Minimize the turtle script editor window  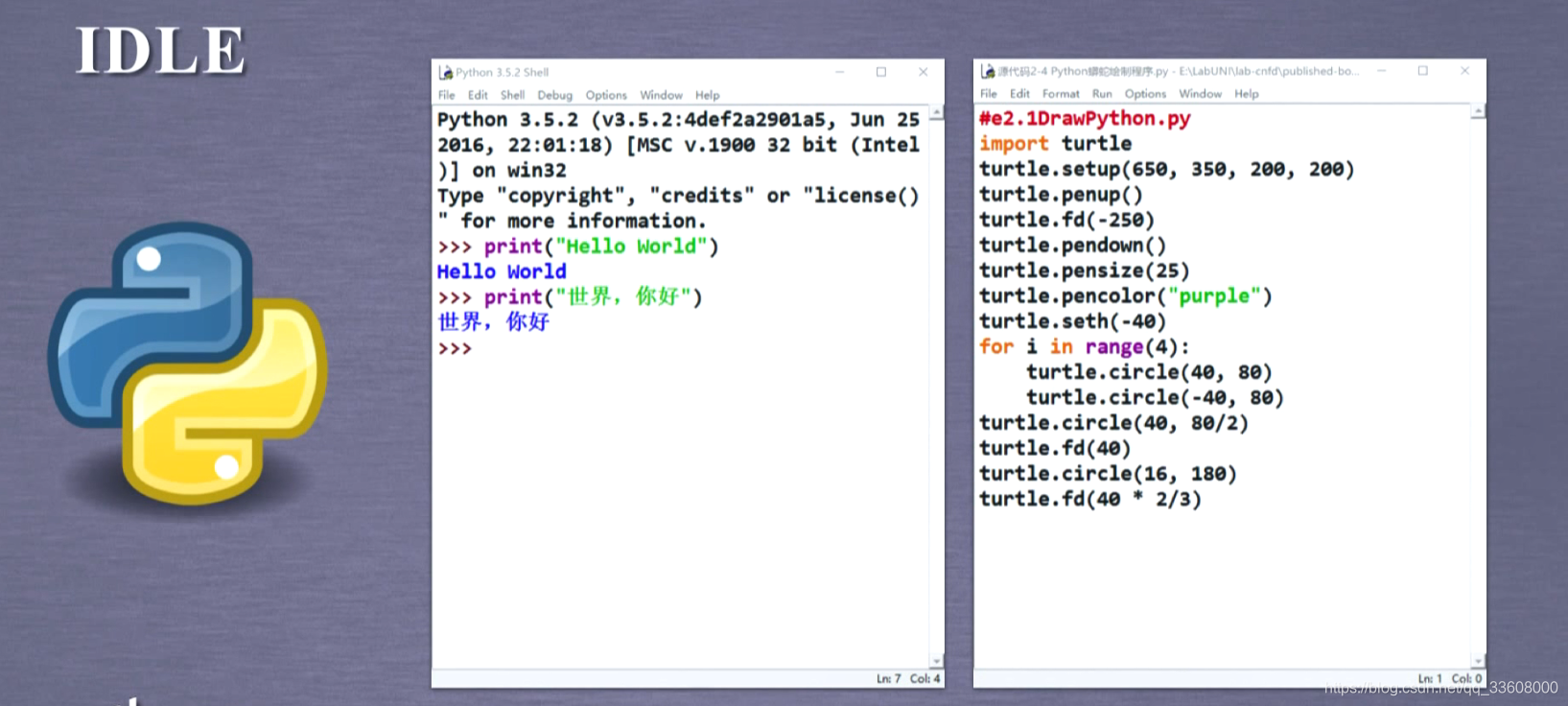pos(1382,71)
